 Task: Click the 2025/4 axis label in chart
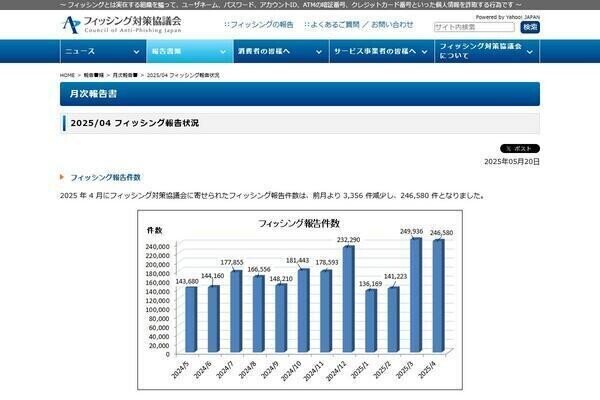427,370
